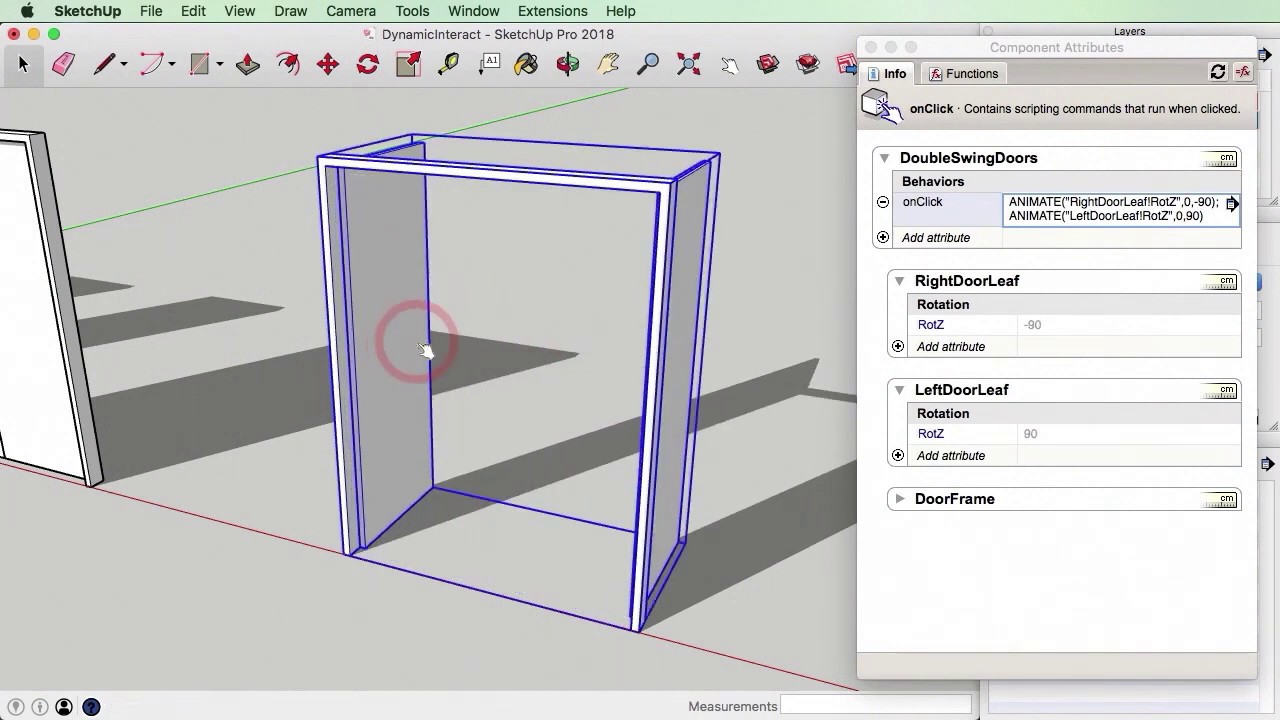Select the Move tool
1280x720 pixels.
pos(328,64)
